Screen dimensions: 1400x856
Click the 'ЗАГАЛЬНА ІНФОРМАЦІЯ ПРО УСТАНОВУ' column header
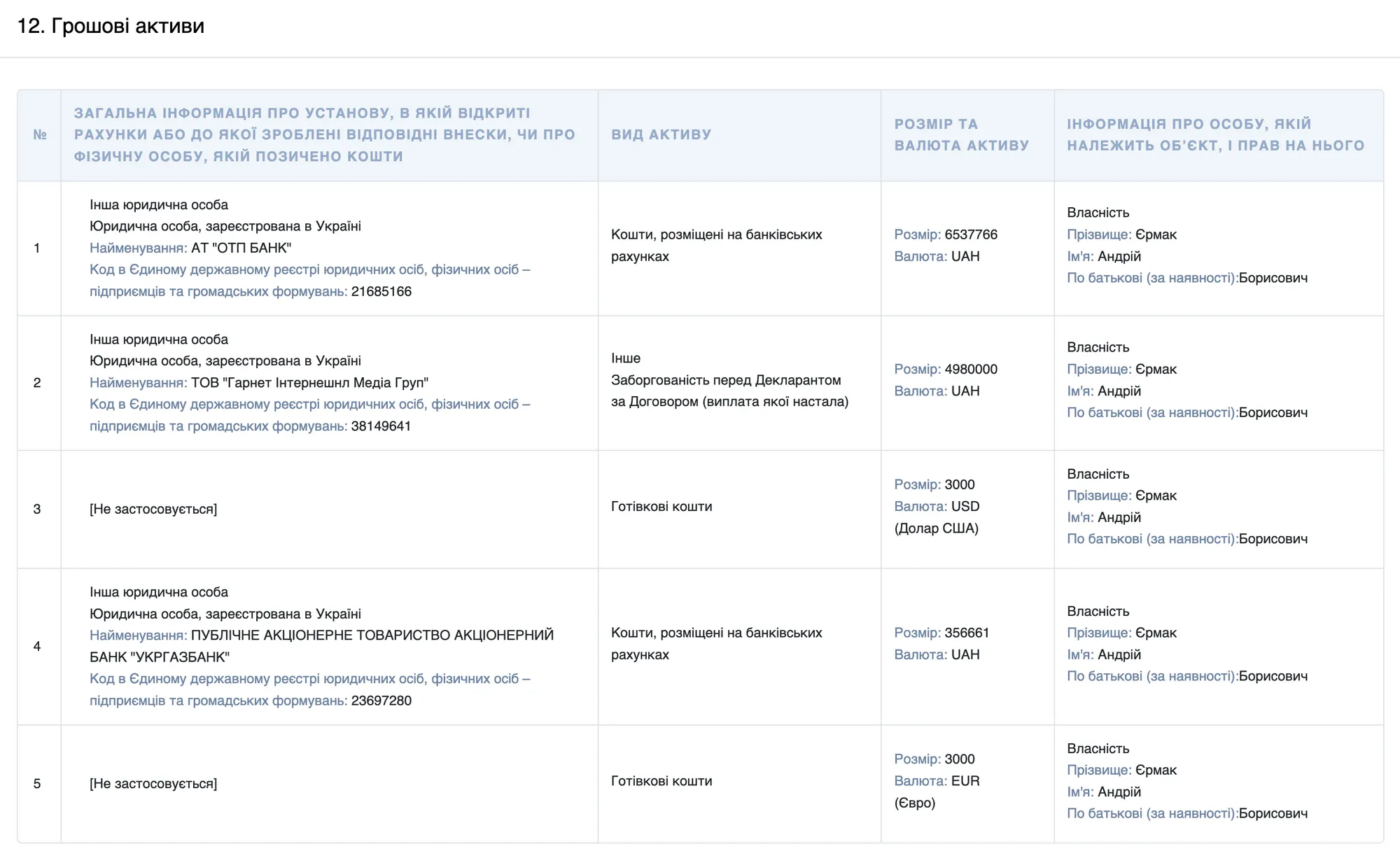point(324,134)
